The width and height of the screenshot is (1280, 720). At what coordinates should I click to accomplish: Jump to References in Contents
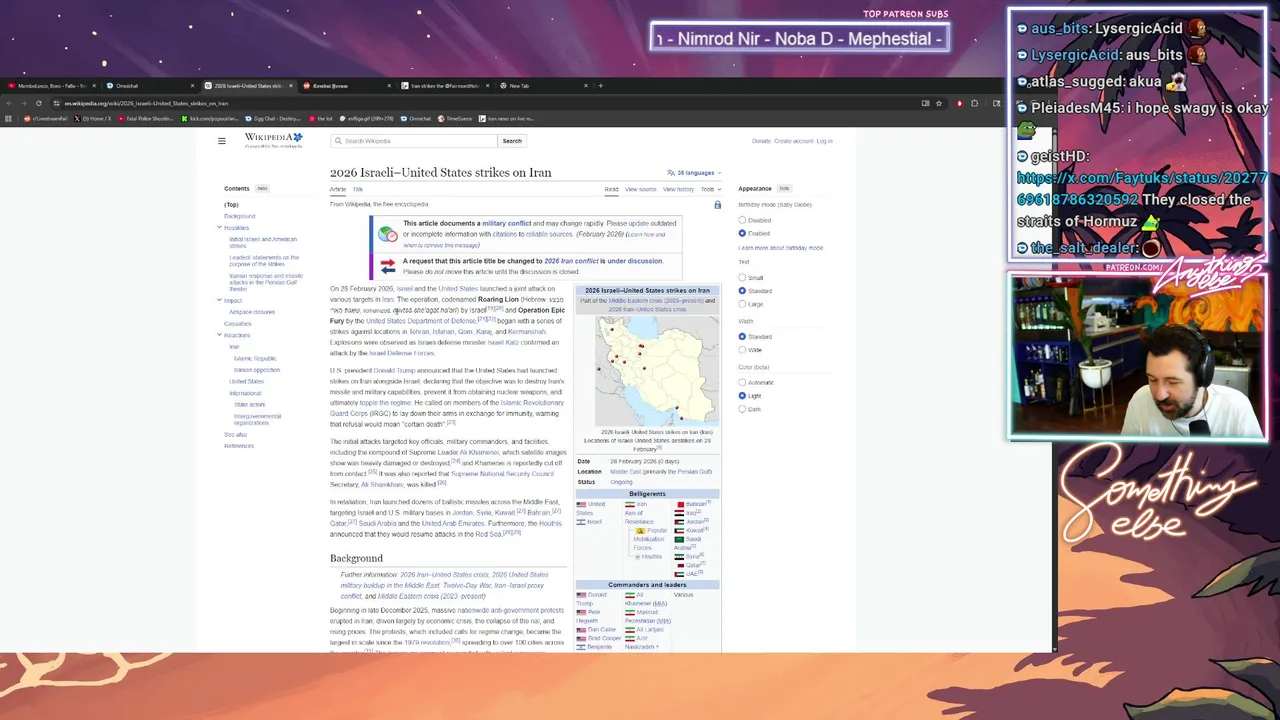click(x=239, y=446)
